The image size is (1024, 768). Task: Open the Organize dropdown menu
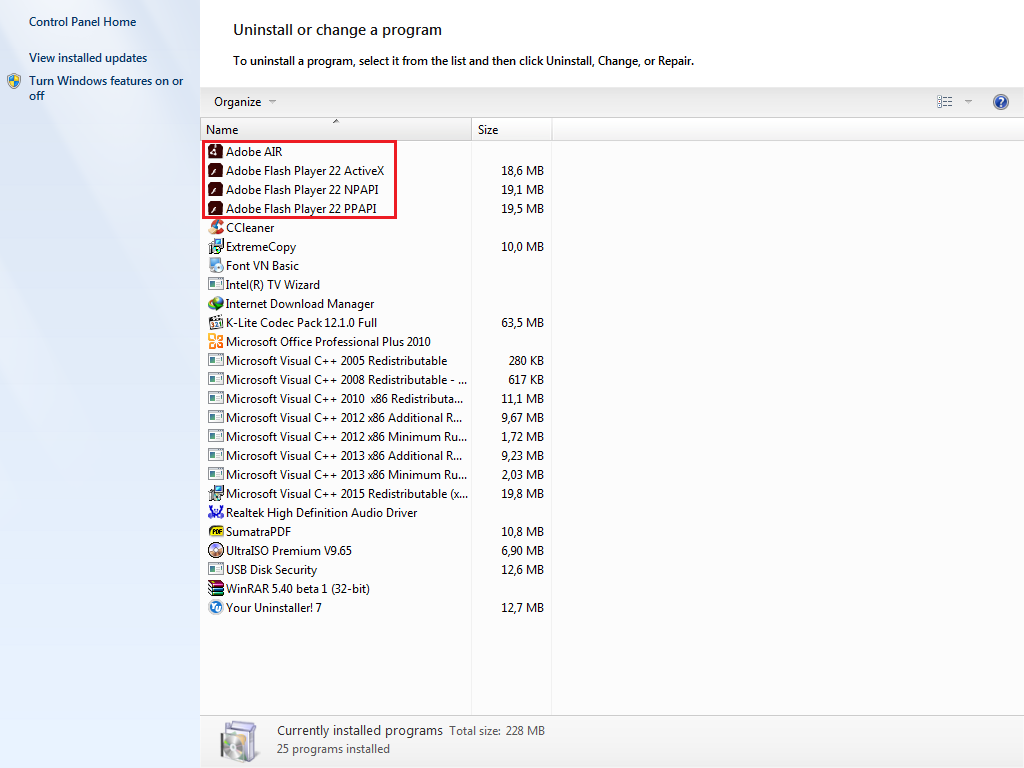coord(245,102)
